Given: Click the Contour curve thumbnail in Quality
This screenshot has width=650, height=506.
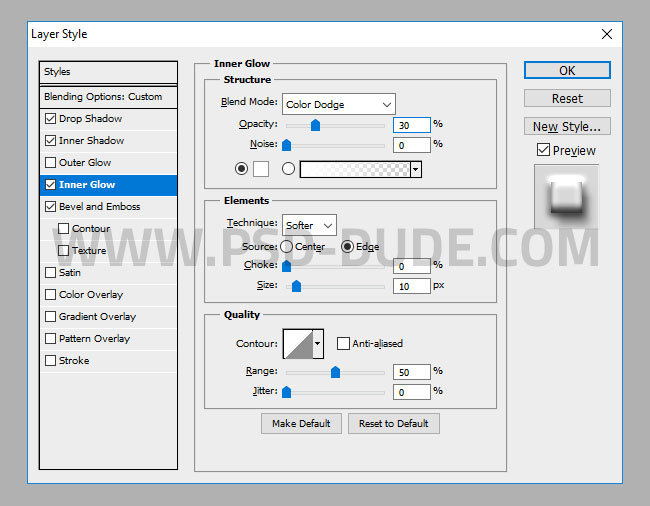Looking at the screenshot, I should click(x=298, y=344).
